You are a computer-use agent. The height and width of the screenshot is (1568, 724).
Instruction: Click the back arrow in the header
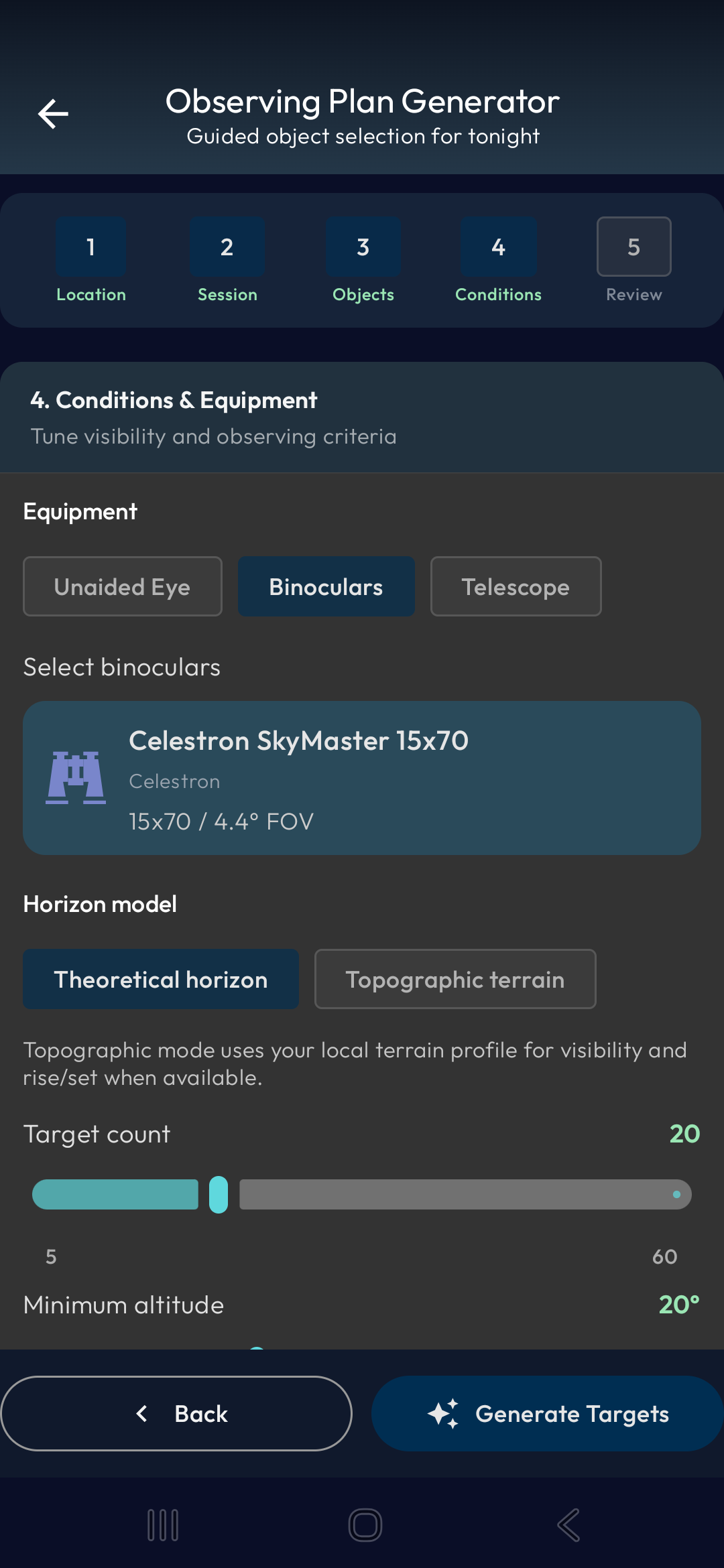[x=52, y=113]
